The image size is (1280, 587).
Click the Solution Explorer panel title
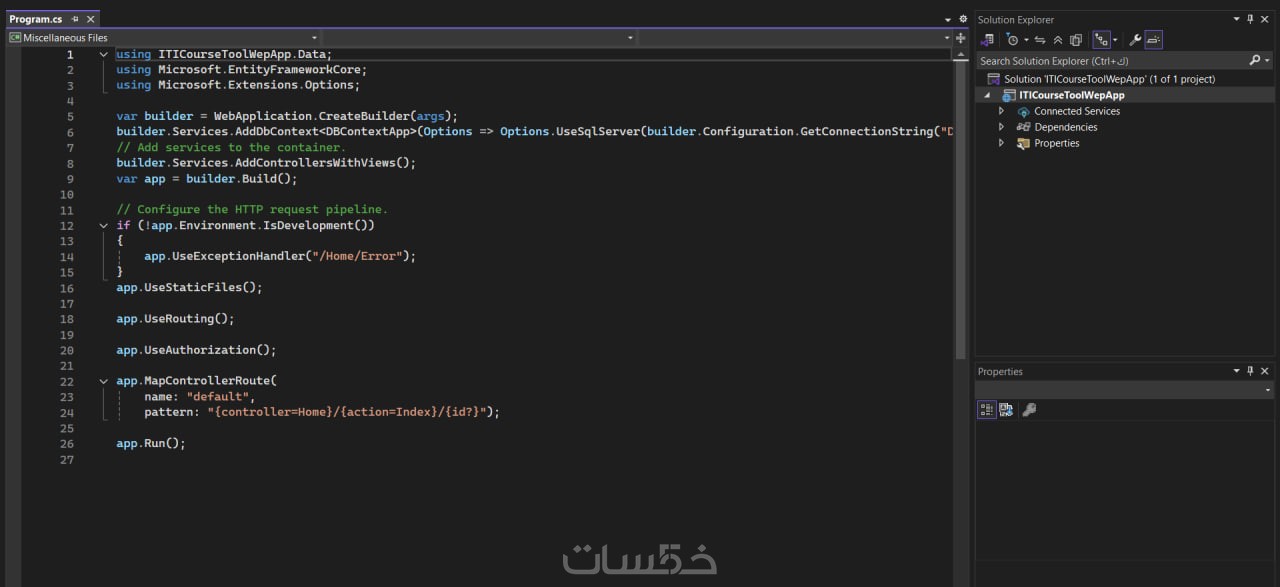(1016, 19)
